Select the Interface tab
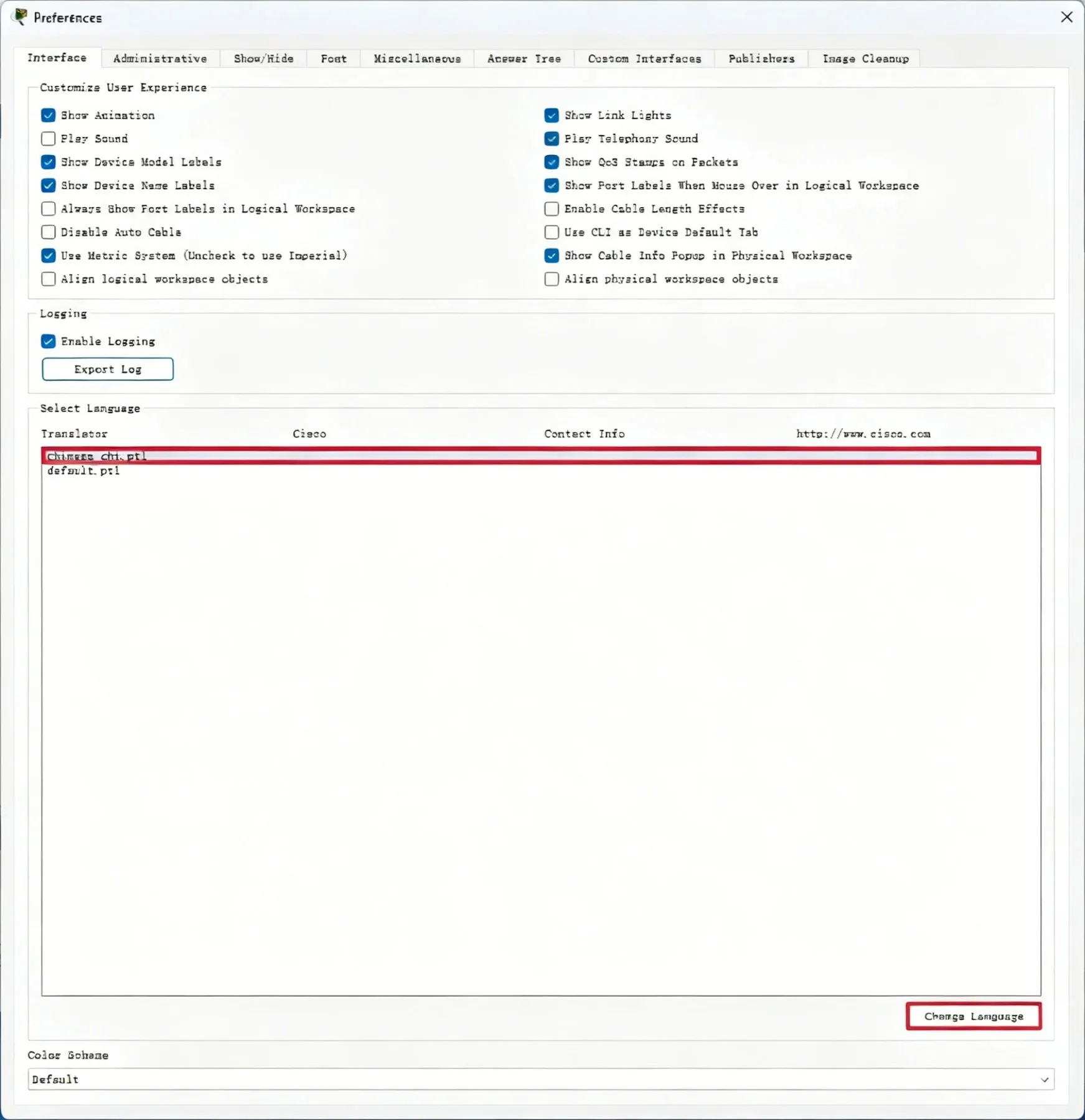Viewport: 1085px width, 1120px height. [x=57, y=57]
